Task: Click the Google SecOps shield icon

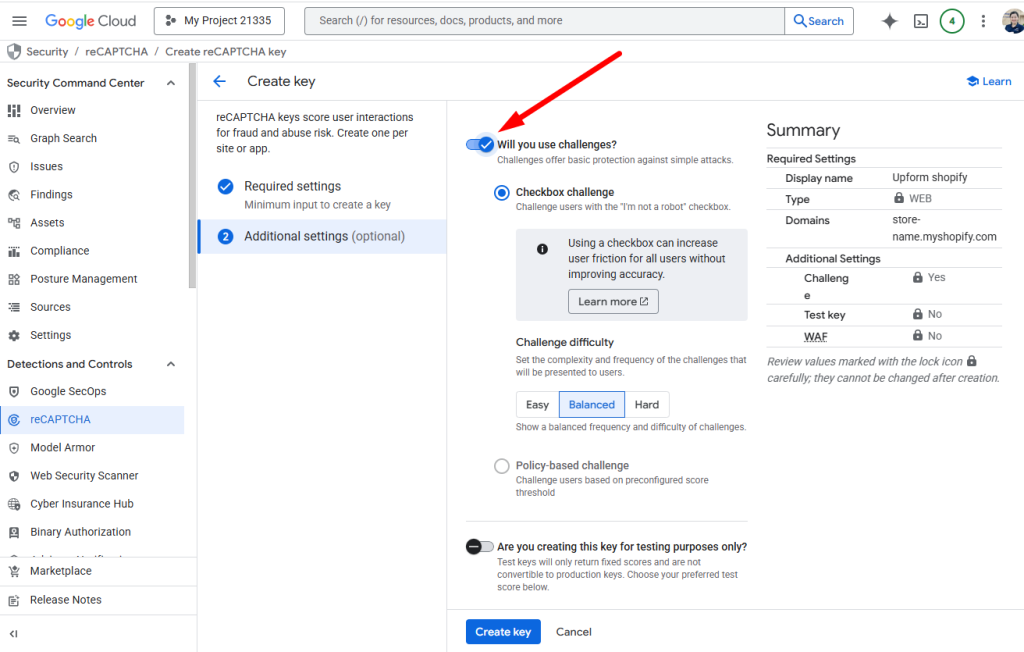Action: (x=14, y=391)
